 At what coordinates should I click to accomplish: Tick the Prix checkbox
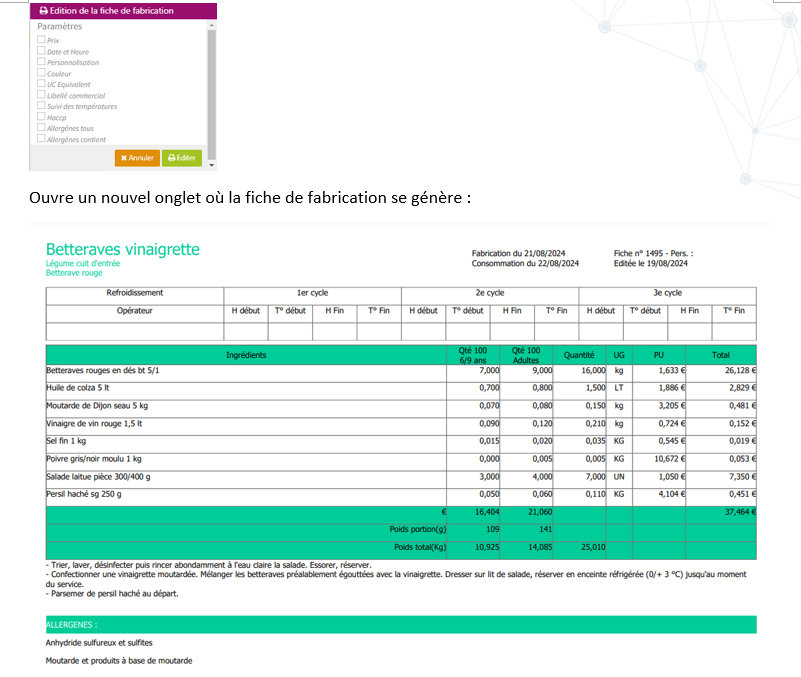click(41, 39)
